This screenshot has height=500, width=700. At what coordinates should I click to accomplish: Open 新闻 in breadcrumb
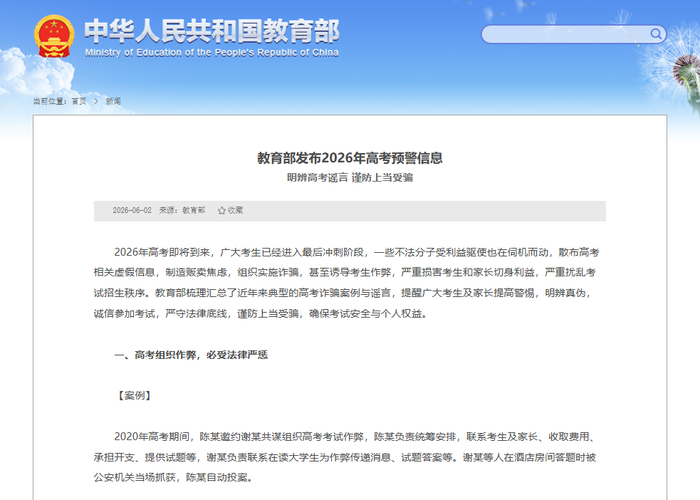click(113, 101)
